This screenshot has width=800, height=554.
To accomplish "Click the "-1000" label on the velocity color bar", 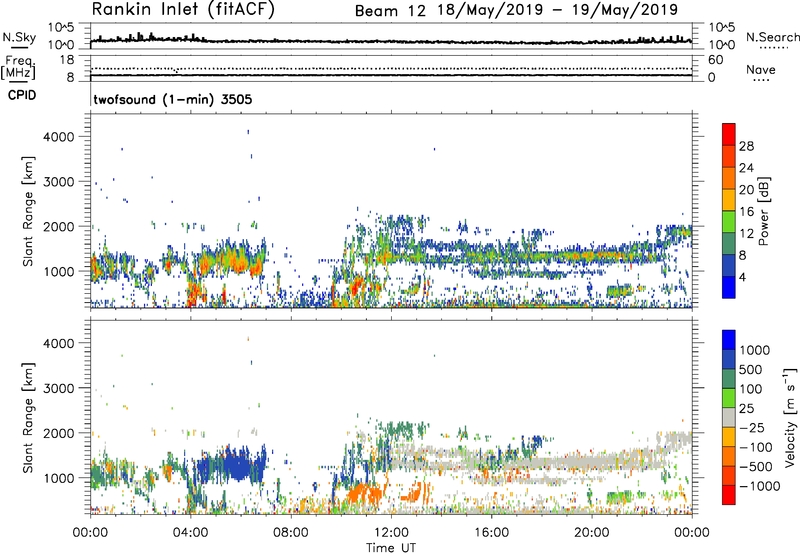I will [x=760, y=486].
